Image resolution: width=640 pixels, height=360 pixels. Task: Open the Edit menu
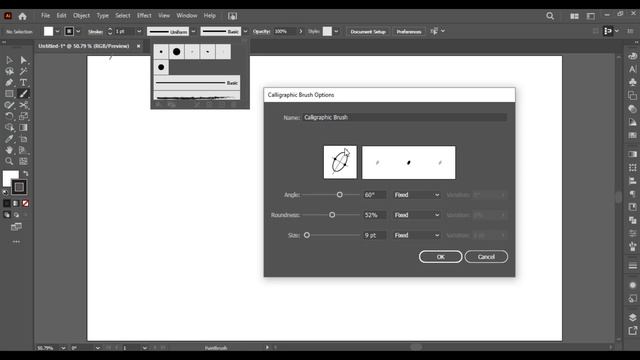click(x=61, y=16)
